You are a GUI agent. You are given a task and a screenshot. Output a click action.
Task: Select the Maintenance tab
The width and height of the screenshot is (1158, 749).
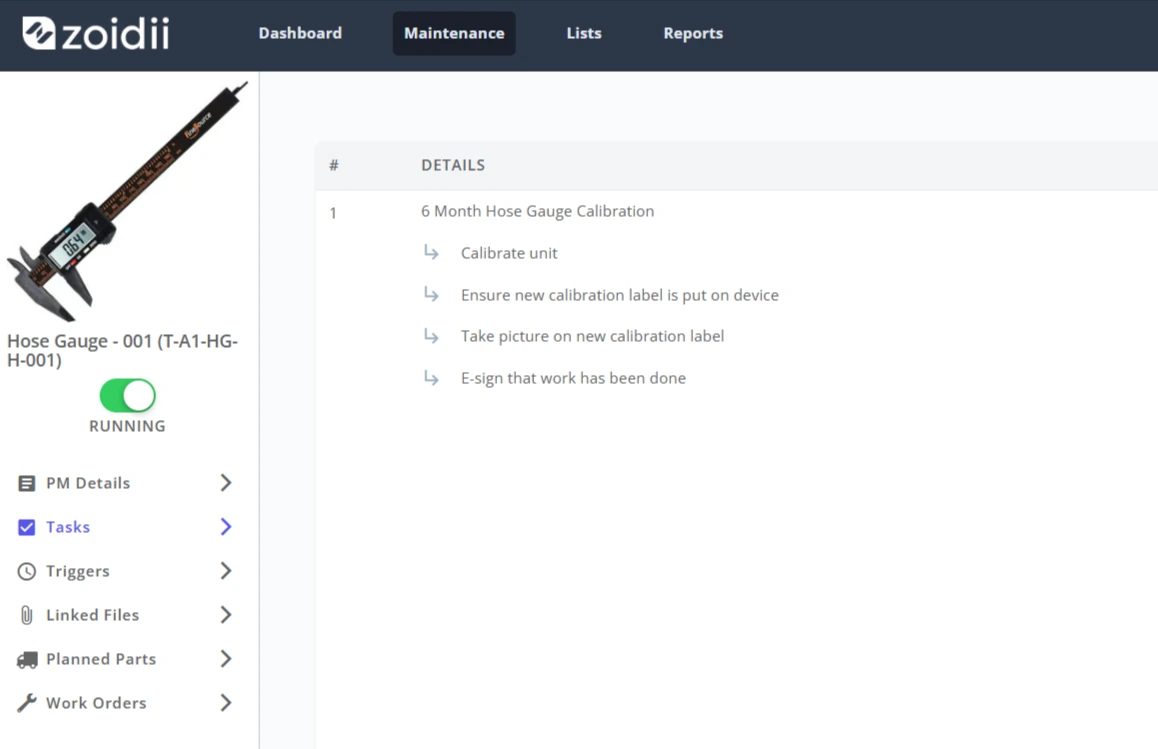point(454,33)
